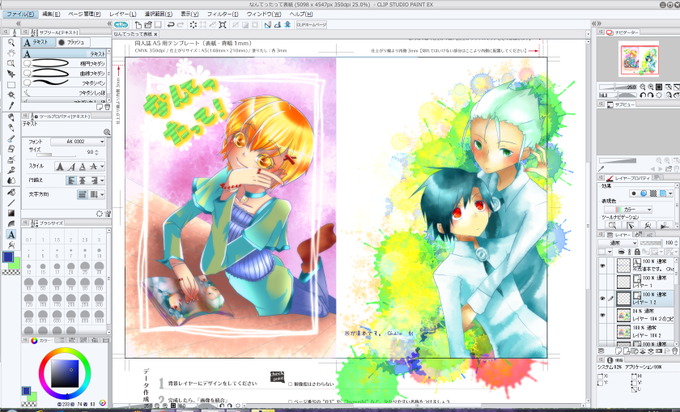Image resolution: width=680 pixels, height=412 pixels.
Task: Open the layer blend mode dropdown
Action: (x=618, y=243)
